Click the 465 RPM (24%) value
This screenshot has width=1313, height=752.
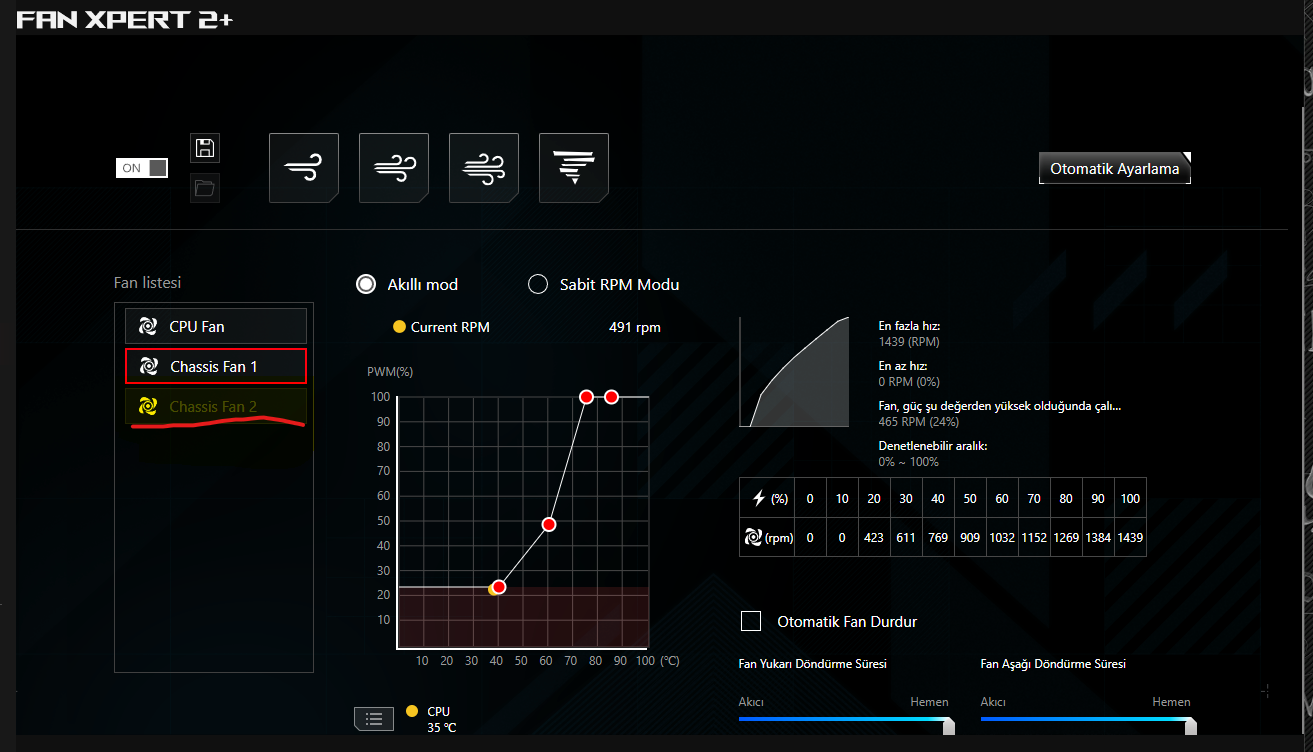coord(918,422)
